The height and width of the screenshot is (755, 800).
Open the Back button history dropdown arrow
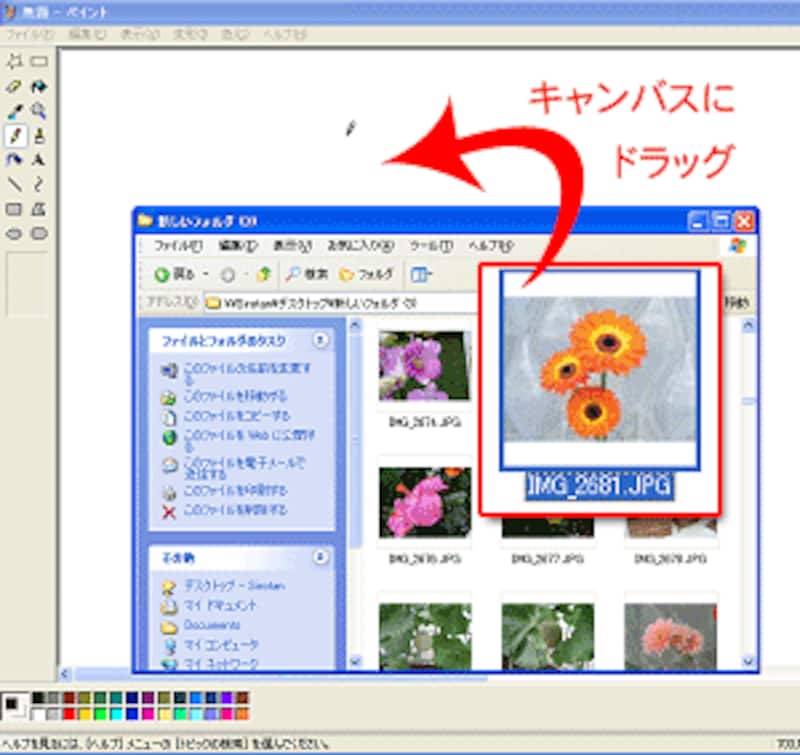tap(206, 274)
